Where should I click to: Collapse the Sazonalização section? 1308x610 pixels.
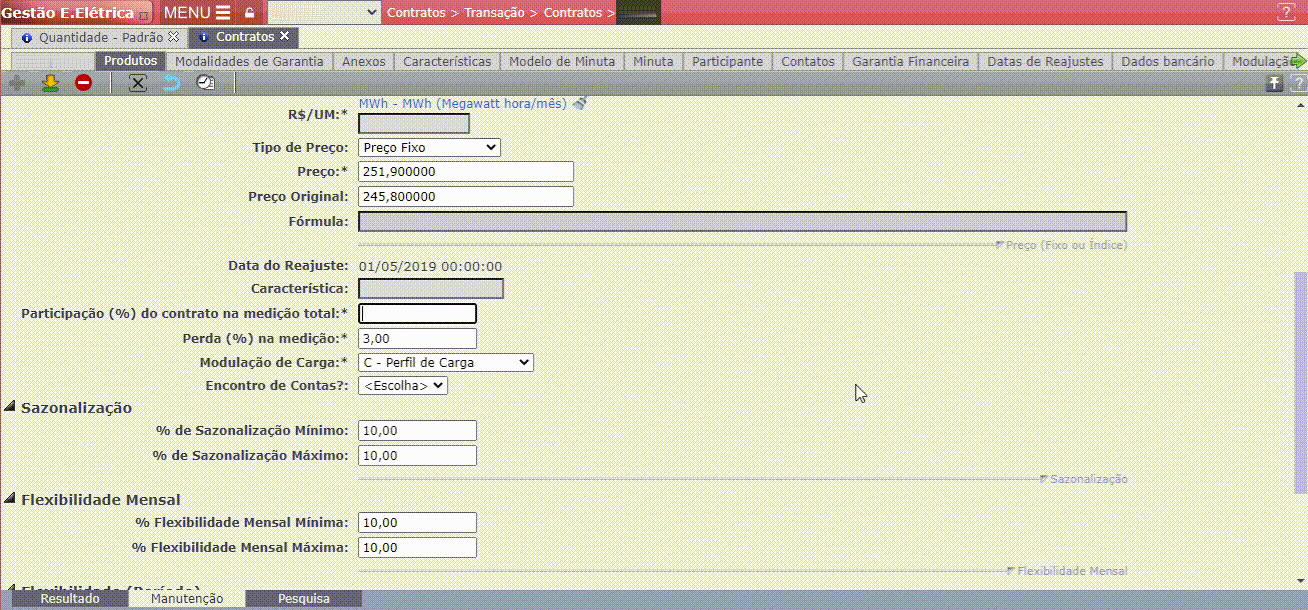pos(11,407)
